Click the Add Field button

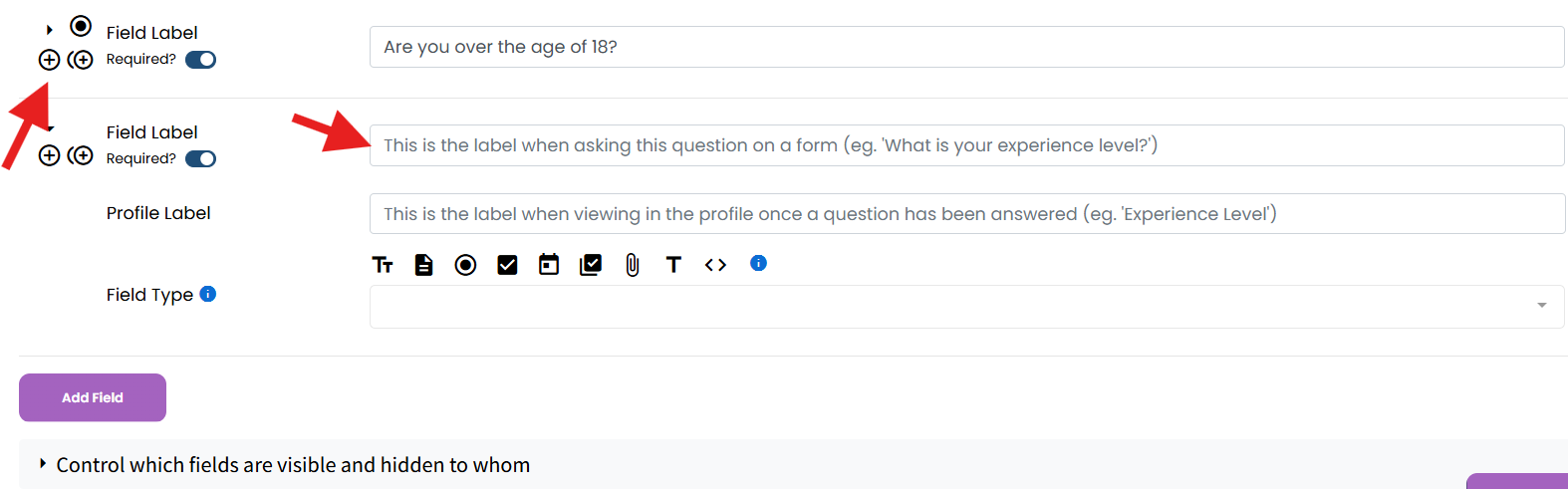tap(93, 397)
